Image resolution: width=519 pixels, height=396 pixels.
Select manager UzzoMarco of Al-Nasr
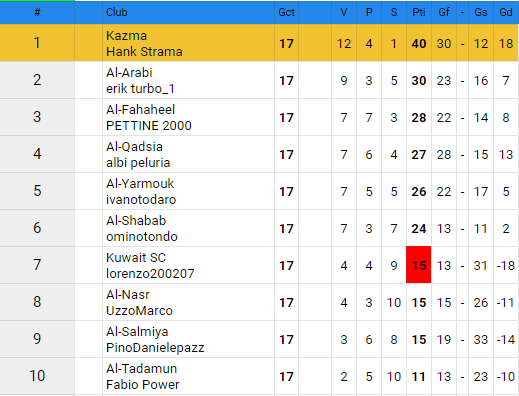click(139, 311)
